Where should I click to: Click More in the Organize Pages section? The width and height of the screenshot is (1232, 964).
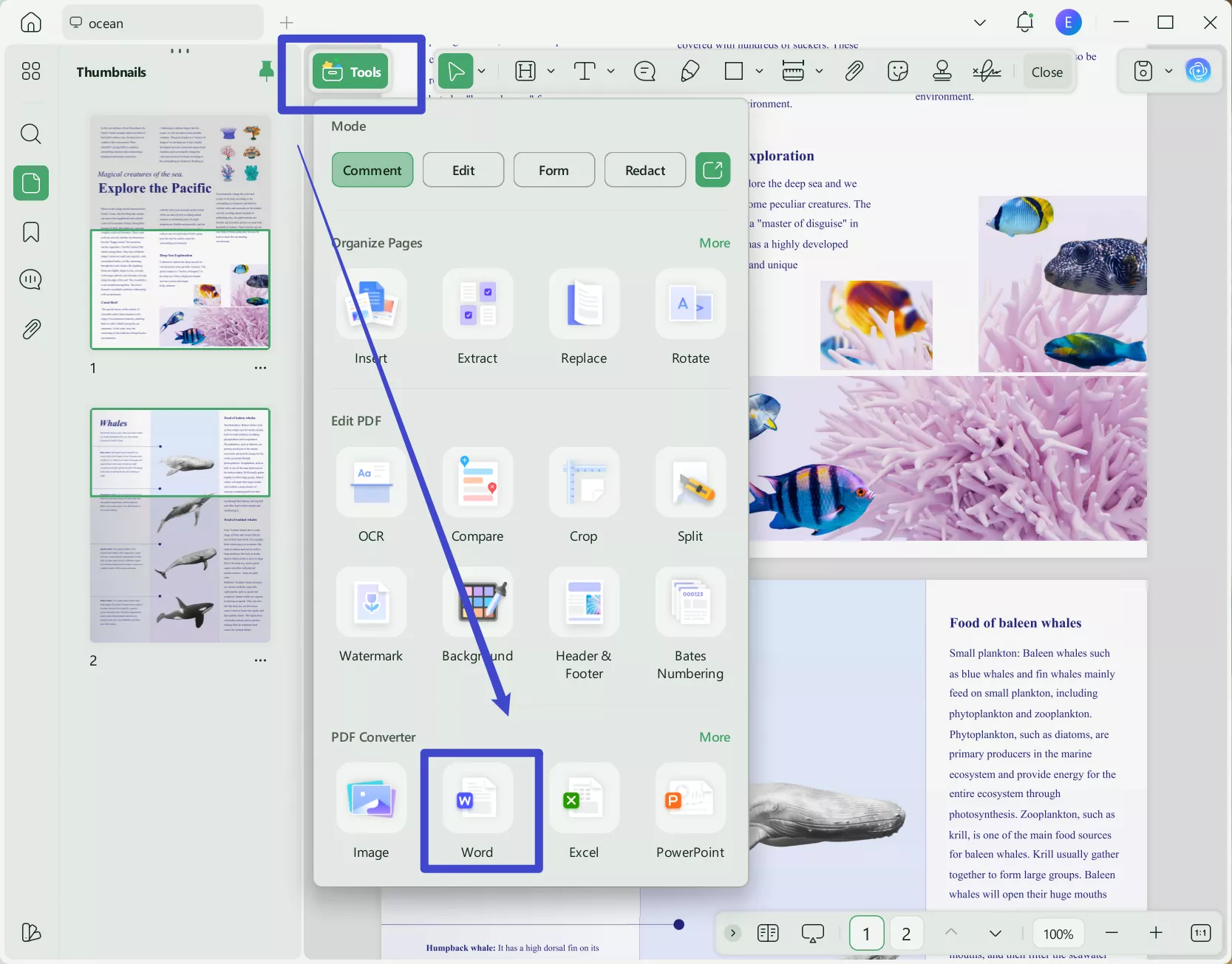point(714,242)
